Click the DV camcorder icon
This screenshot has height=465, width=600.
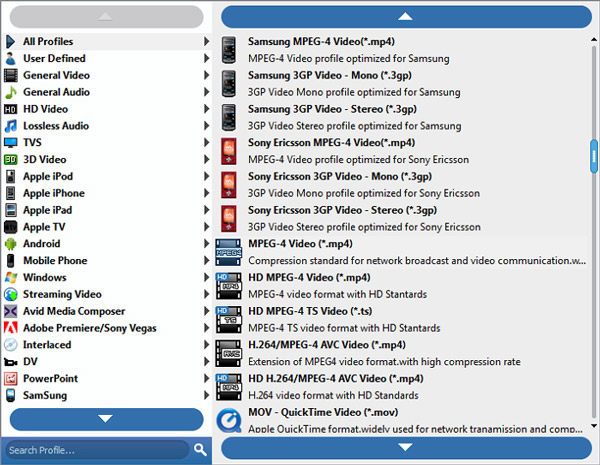pos(11,362)
